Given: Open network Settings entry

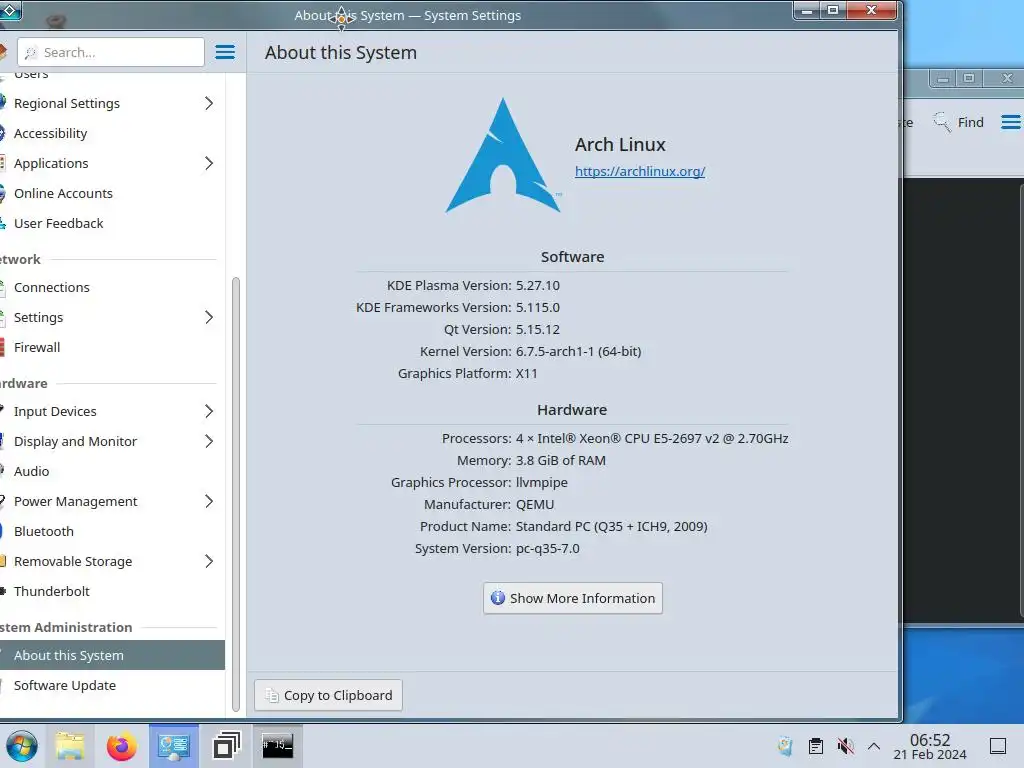Looking at the screenshot, I should [111, 317].
